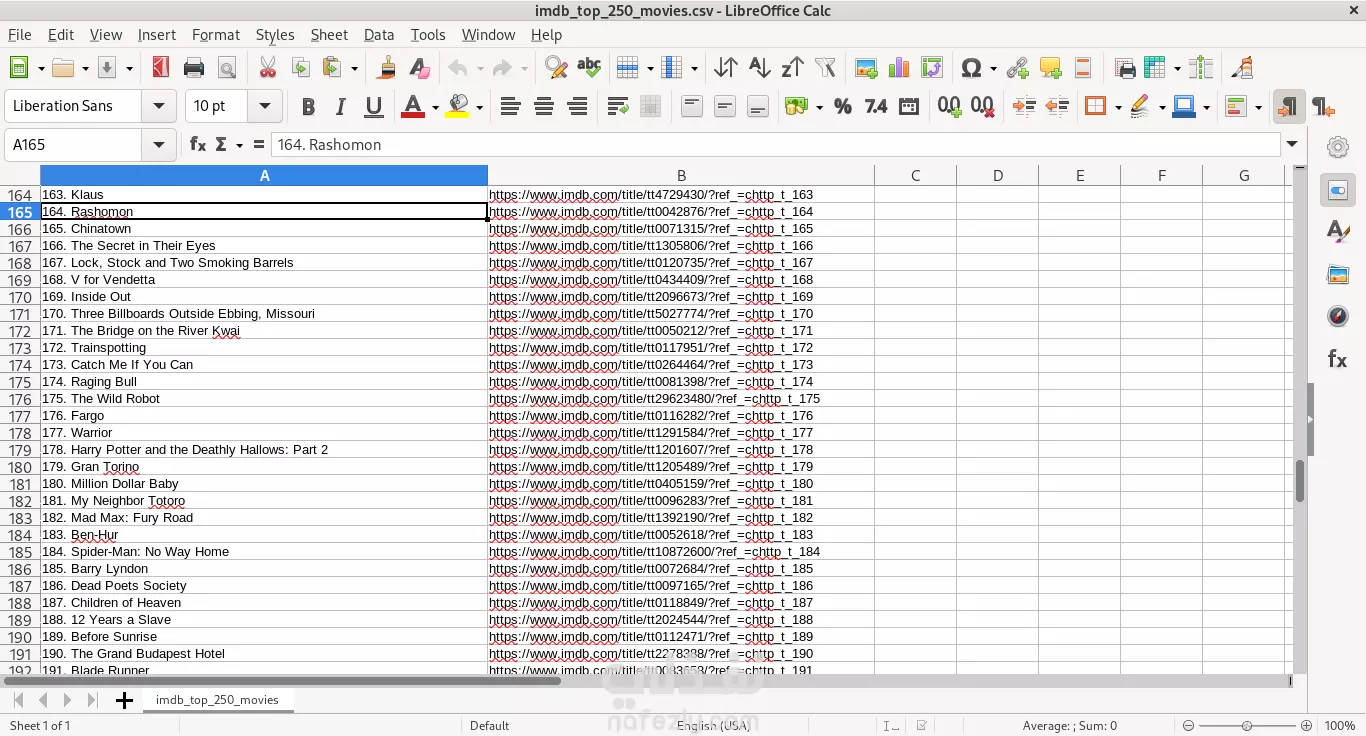1366x736 pixels.
Task: Click Background Color yellow highlight button
Action: pyautogui.click(x=458, y=106)
